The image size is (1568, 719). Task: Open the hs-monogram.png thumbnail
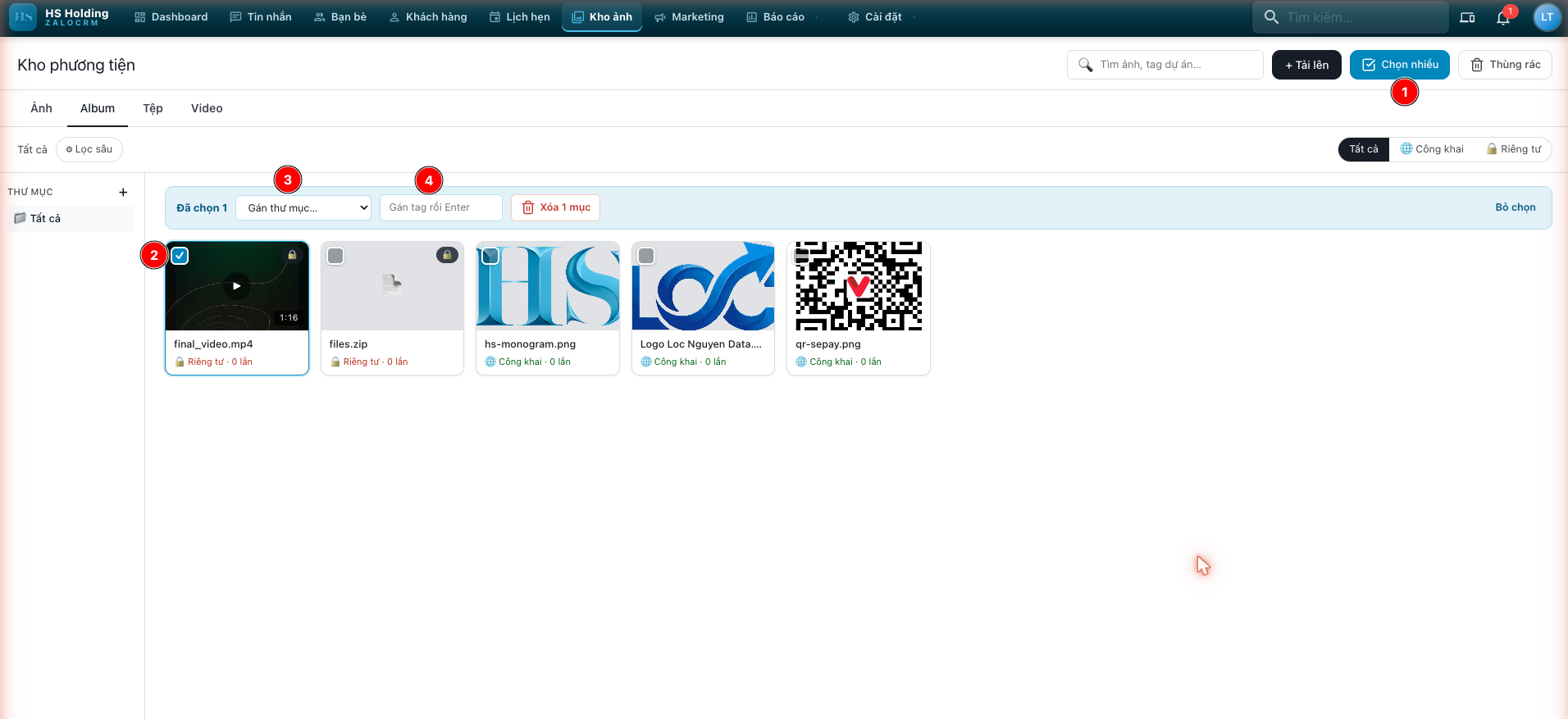(548, 286)
